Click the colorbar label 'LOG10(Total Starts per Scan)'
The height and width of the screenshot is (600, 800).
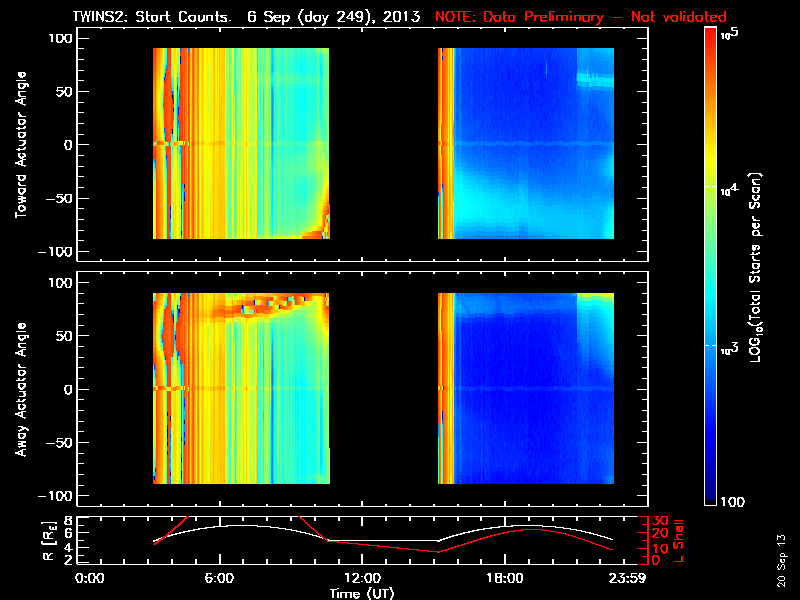coord(756,267)
